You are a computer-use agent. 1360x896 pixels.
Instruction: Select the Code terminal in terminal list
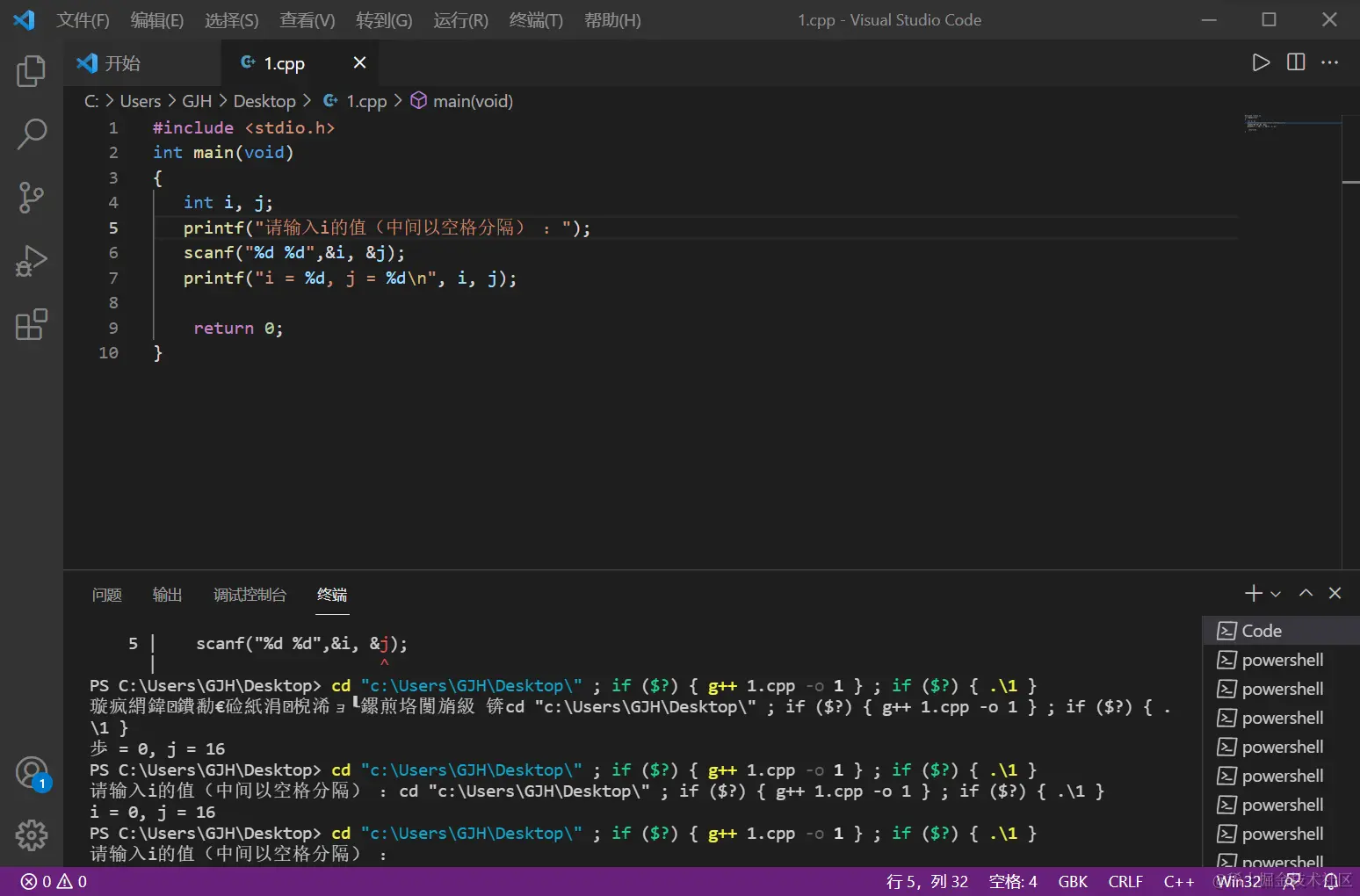click(1262, 631)
